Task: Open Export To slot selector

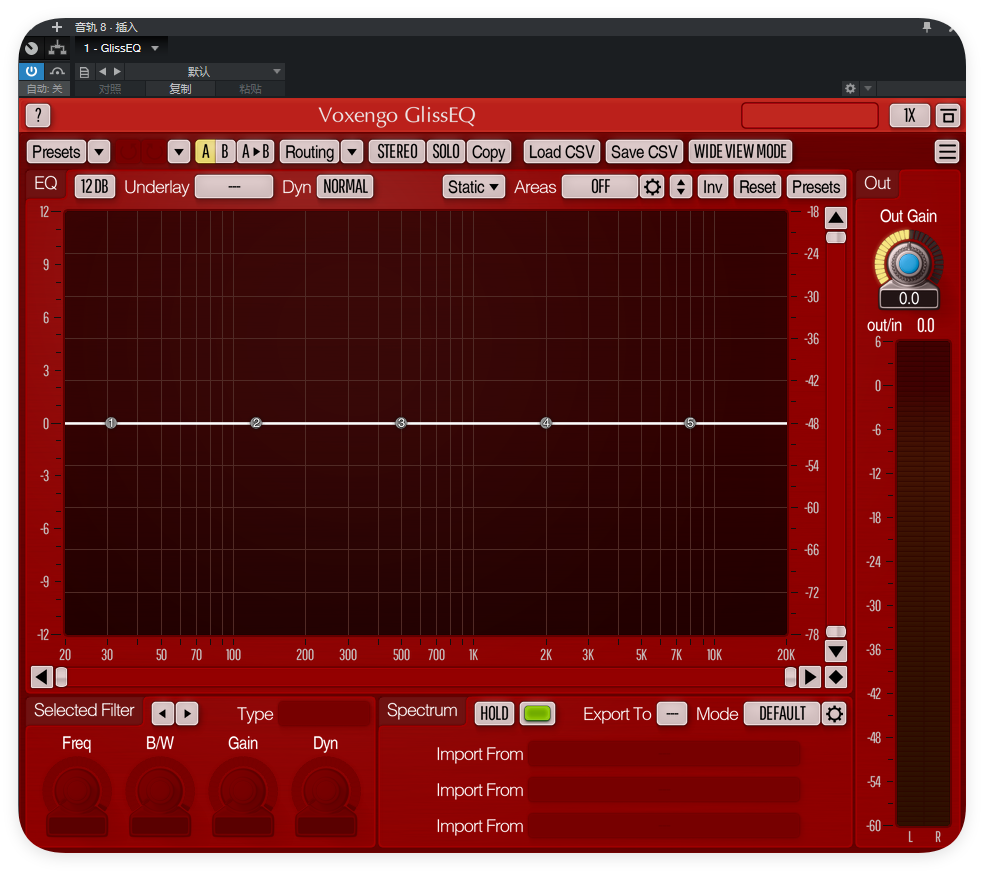Action: 672,713
